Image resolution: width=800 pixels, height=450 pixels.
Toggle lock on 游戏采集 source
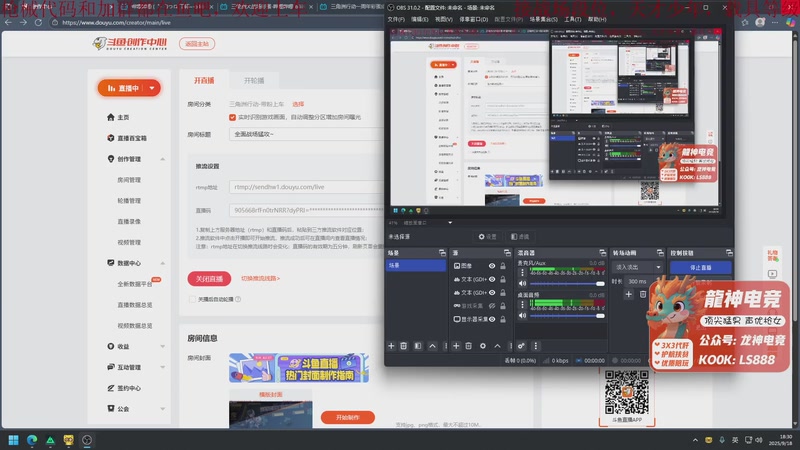[503, 306]
